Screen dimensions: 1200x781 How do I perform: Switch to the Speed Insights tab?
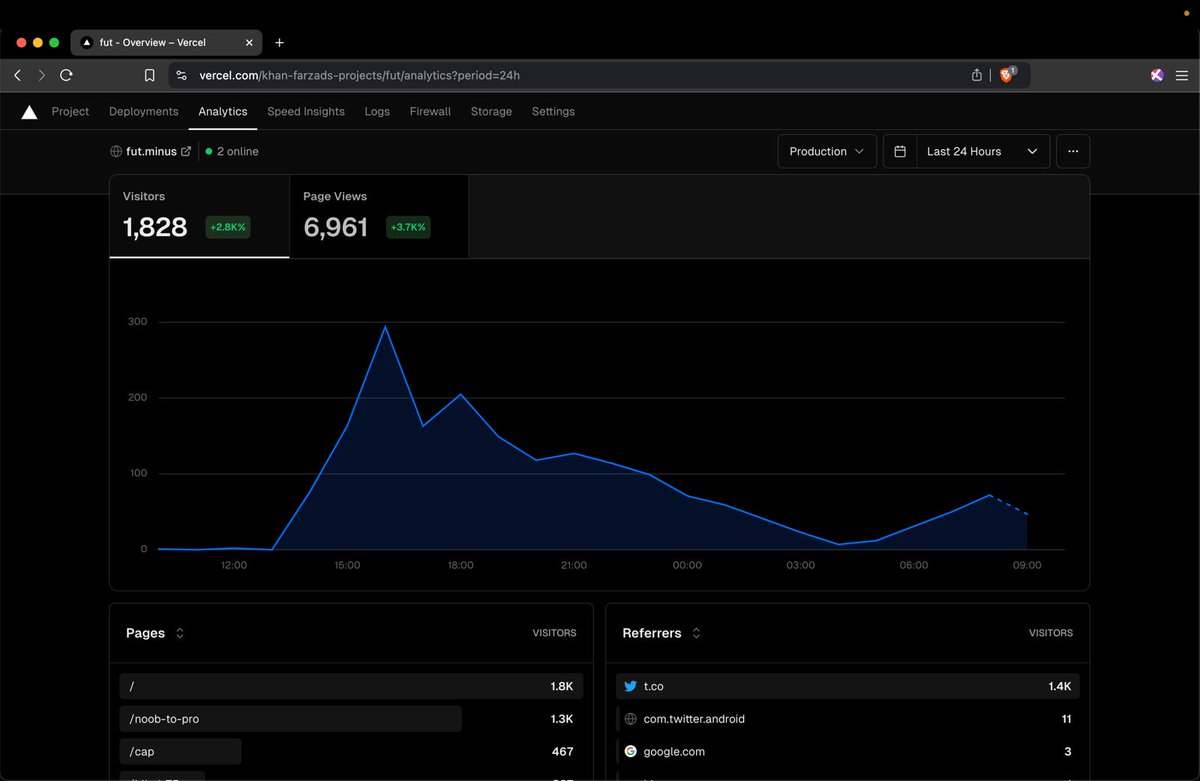click(x=306, y=112)
